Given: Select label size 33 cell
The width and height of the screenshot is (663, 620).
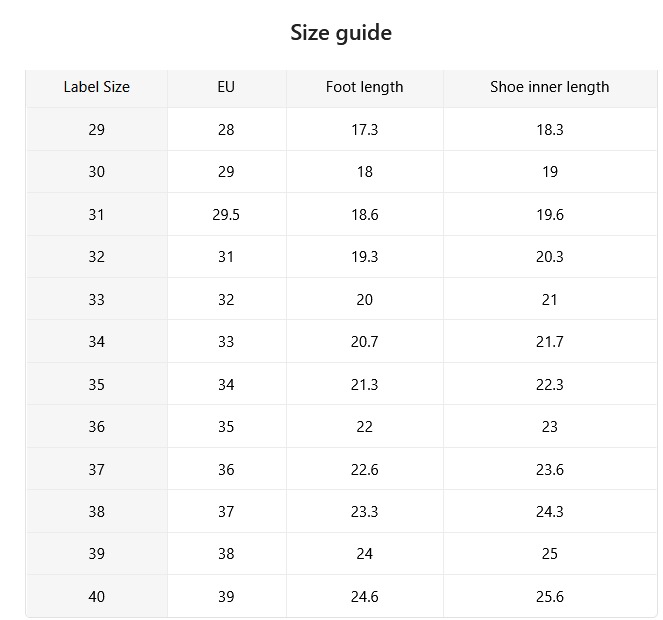Looking at the screenshot, I should tap(97, 299).
